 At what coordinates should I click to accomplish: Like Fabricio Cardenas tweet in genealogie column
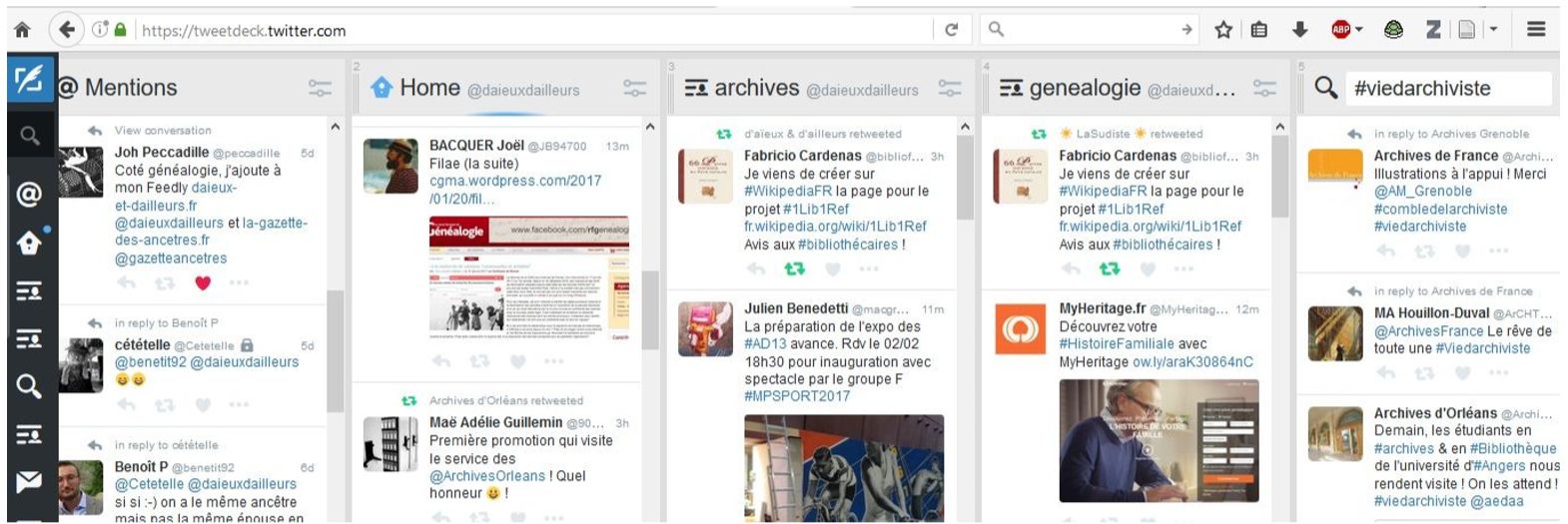point(1148,268)
